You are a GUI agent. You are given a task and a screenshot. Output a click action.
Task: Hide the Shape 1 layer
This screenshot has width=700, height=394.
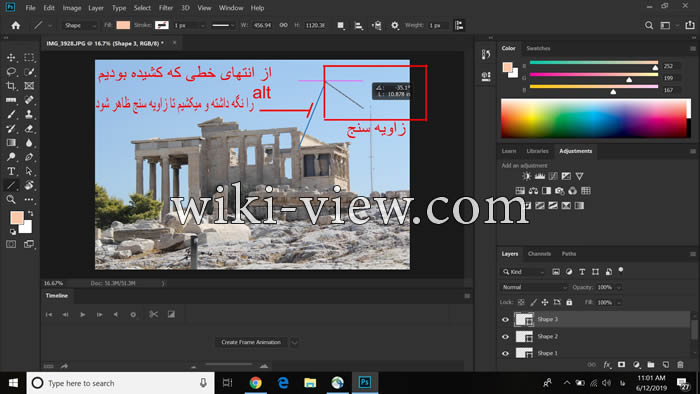click(505, 353)
